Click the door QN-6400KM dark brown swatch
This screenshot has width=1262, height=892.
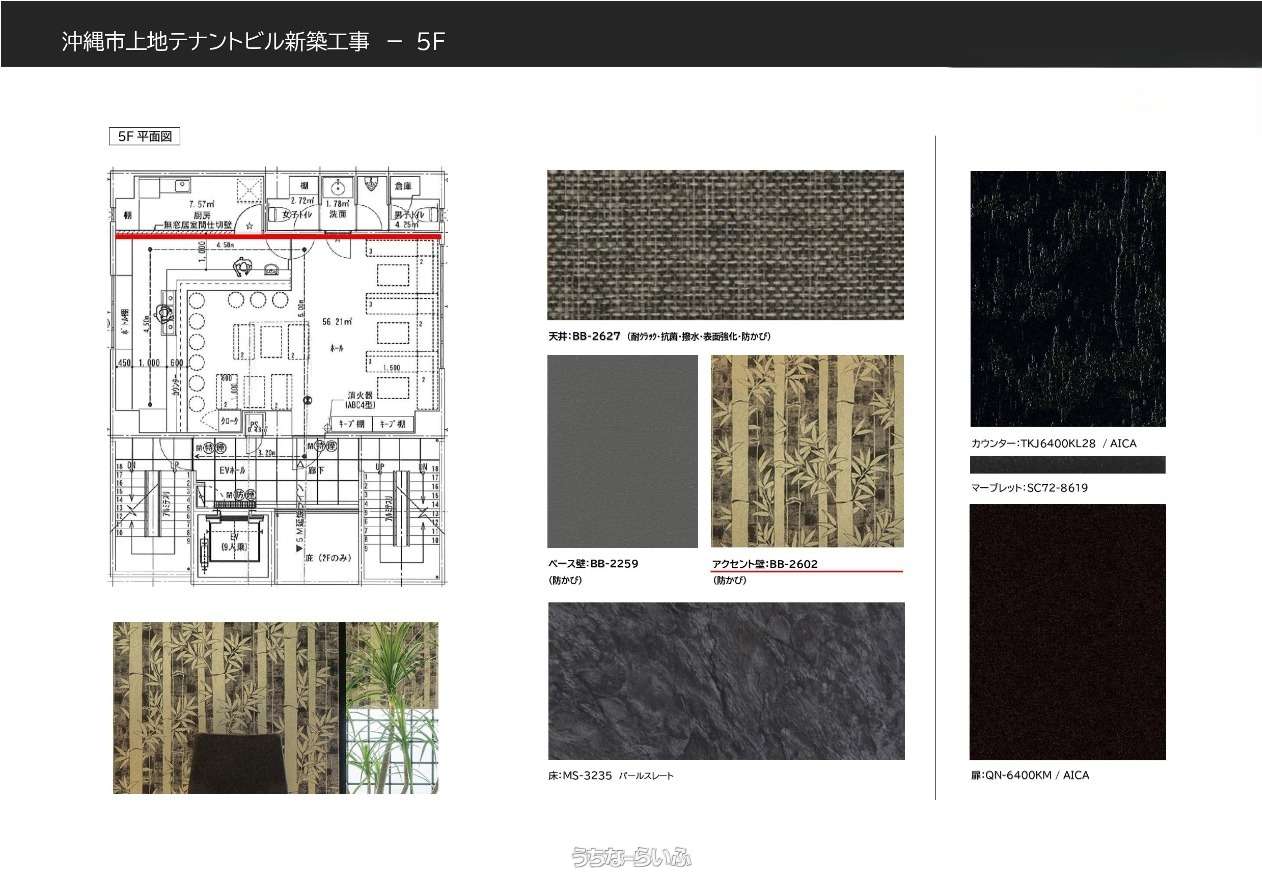click(1067, 632)
